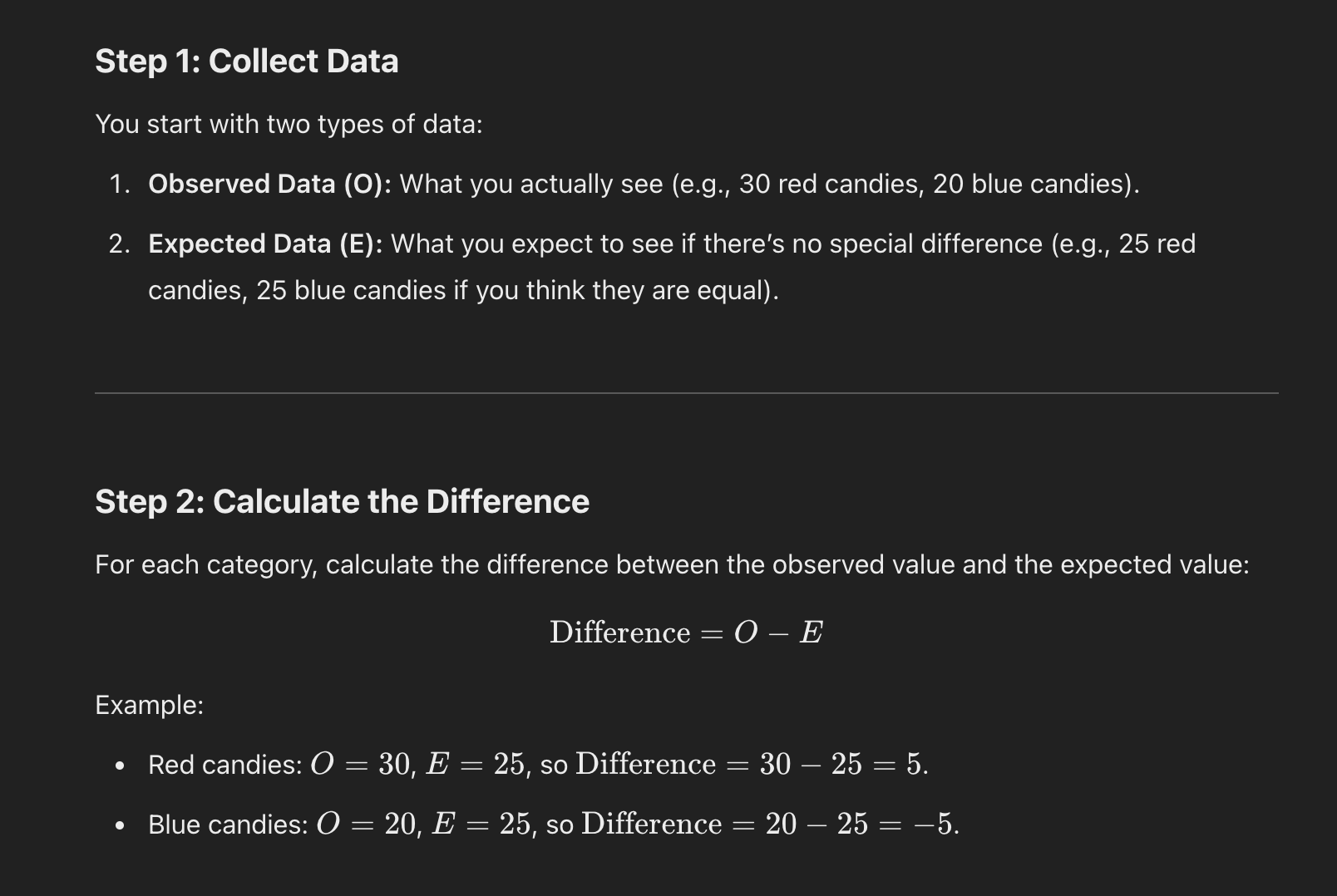The width and height of the screenshot is (1337, 896).
Task: Click the Step 1: Collect Data heading
Action: click(247, 62)
